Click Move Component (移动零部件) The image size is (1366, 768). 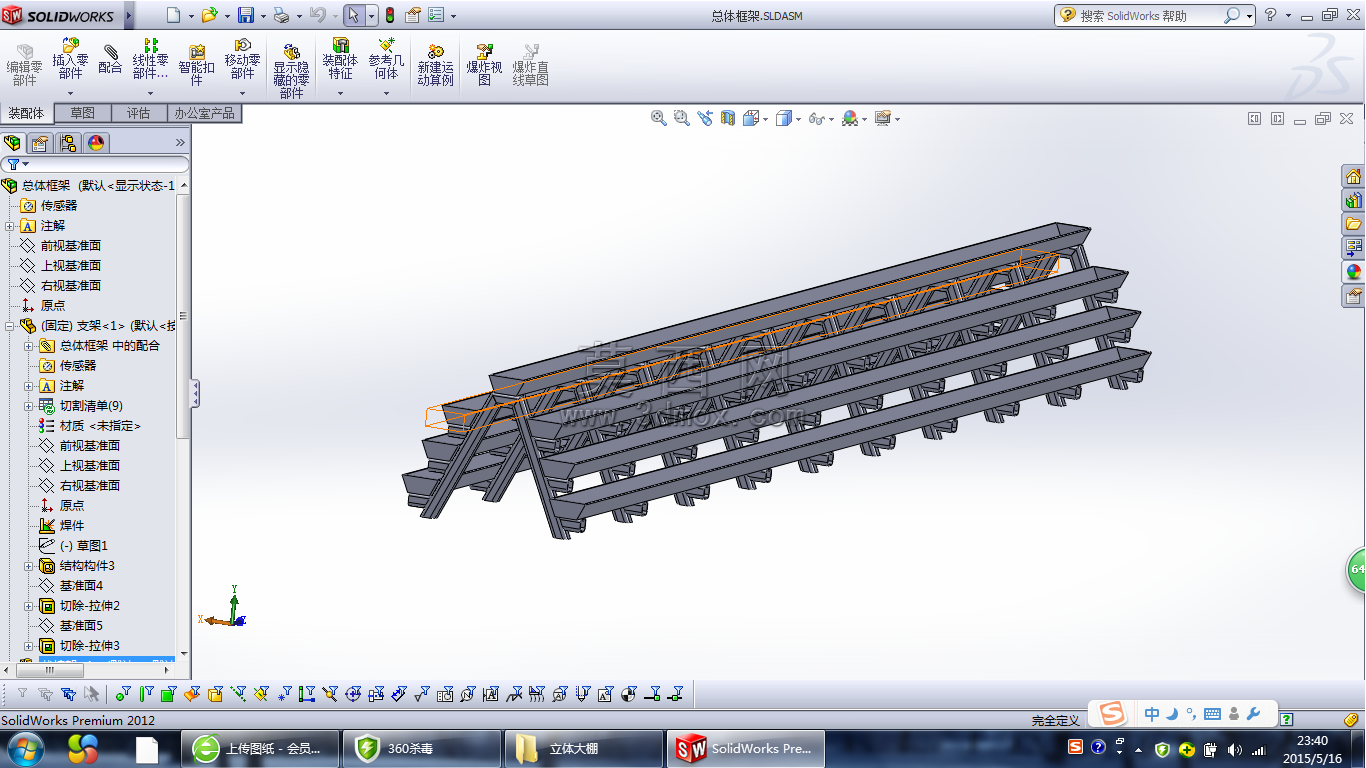(x=243, y=60)
